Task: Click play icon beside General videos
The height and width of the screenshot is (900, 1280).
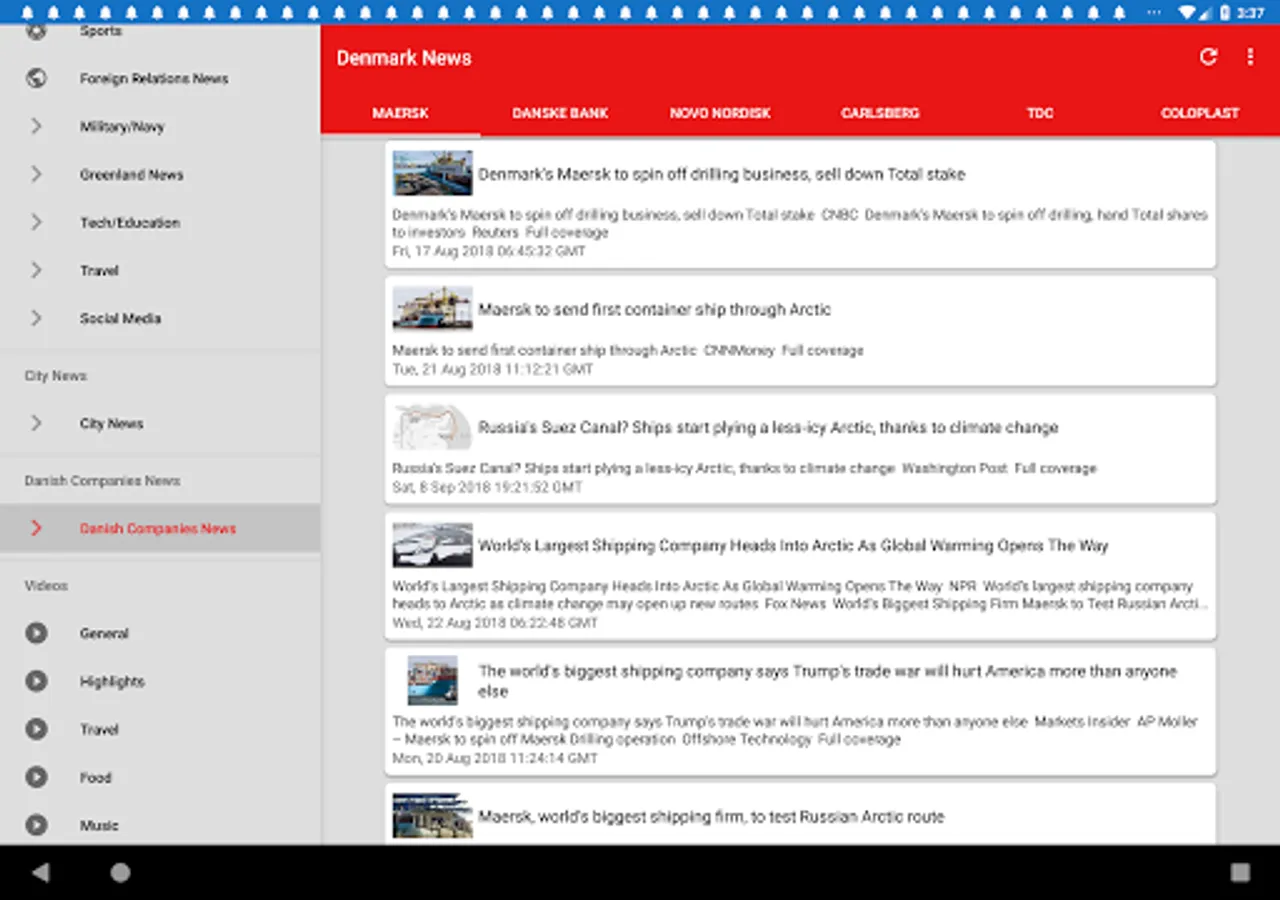Action: pos(36,633)
